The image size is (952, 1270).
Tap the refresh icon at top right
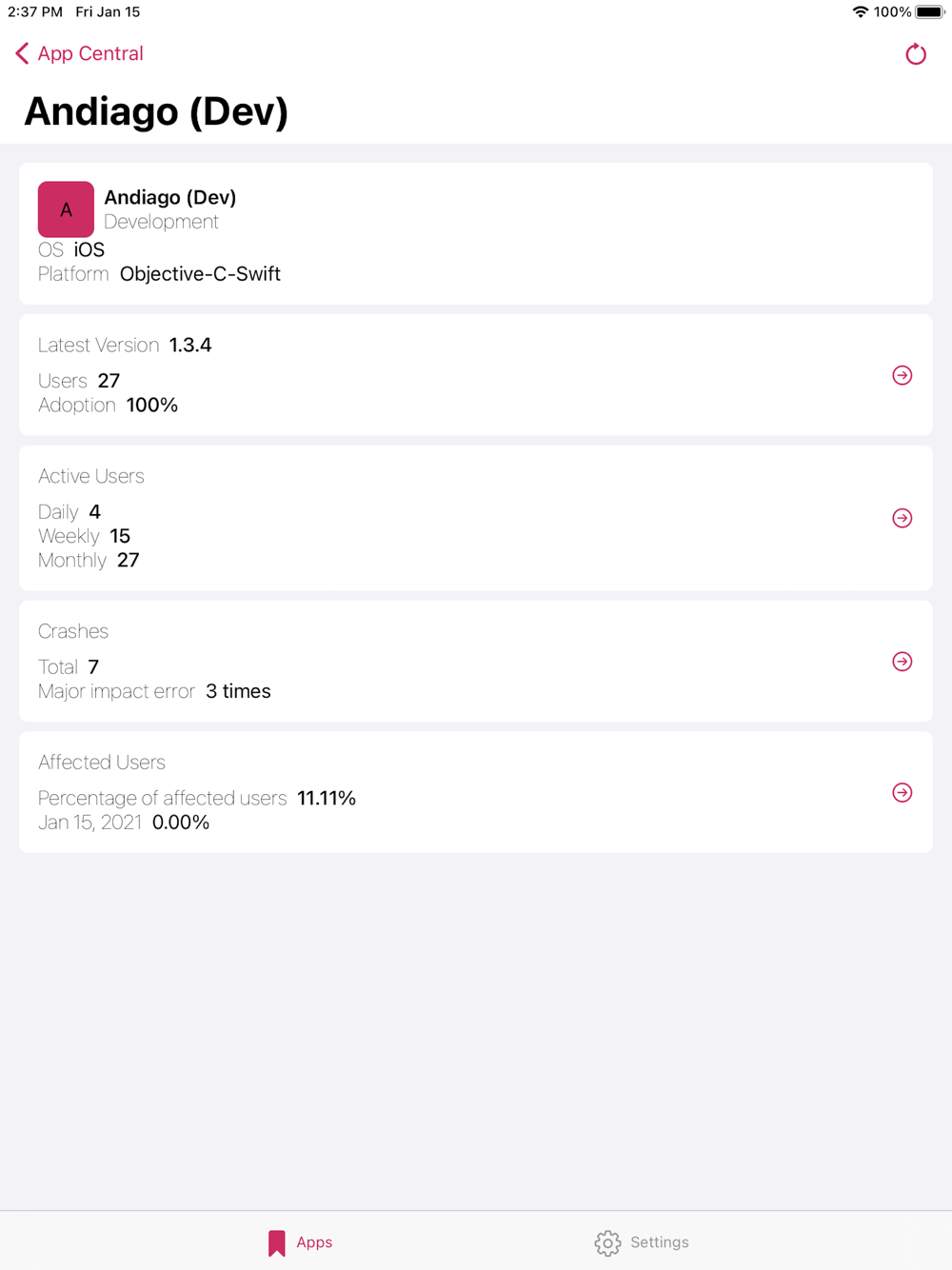coord(916,54)
